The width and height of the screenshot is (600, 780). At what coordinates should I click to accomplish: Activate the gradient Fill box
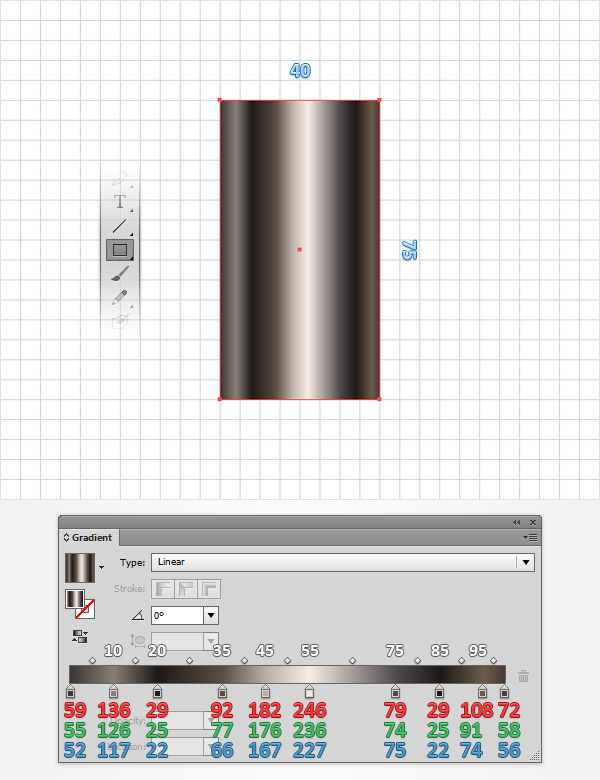click(x=75, y=598)
